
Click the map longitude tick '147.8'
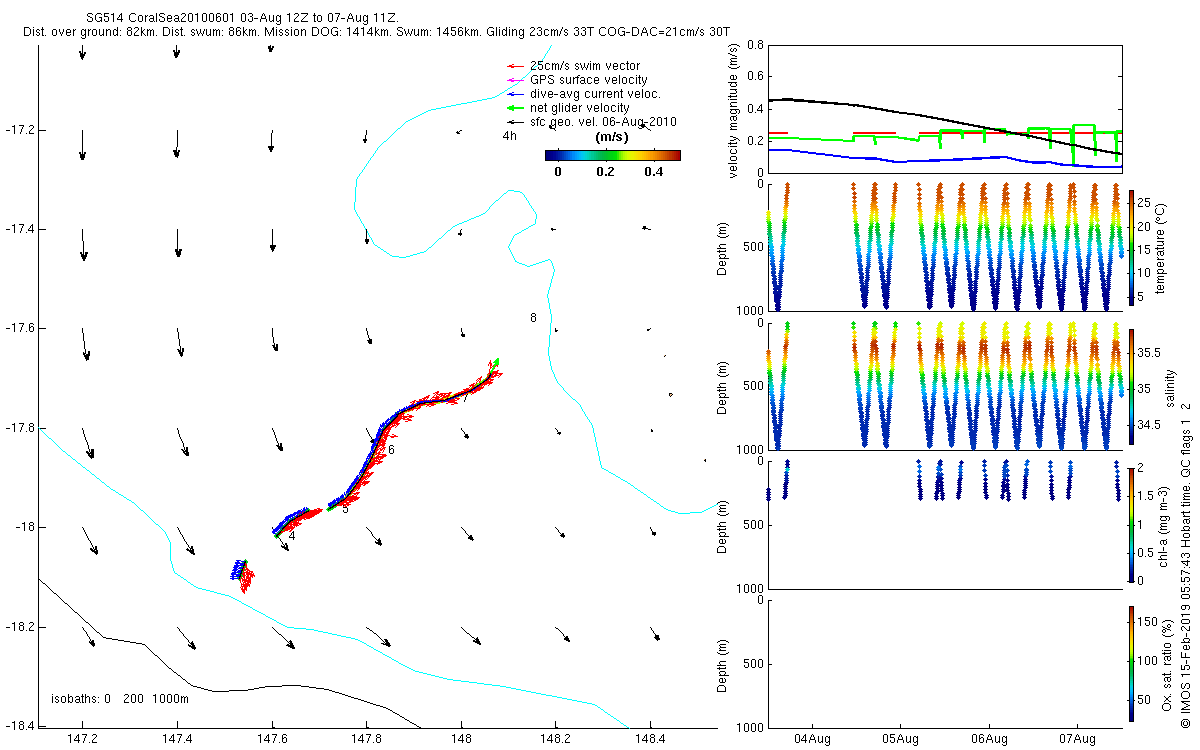click(366, 740)
